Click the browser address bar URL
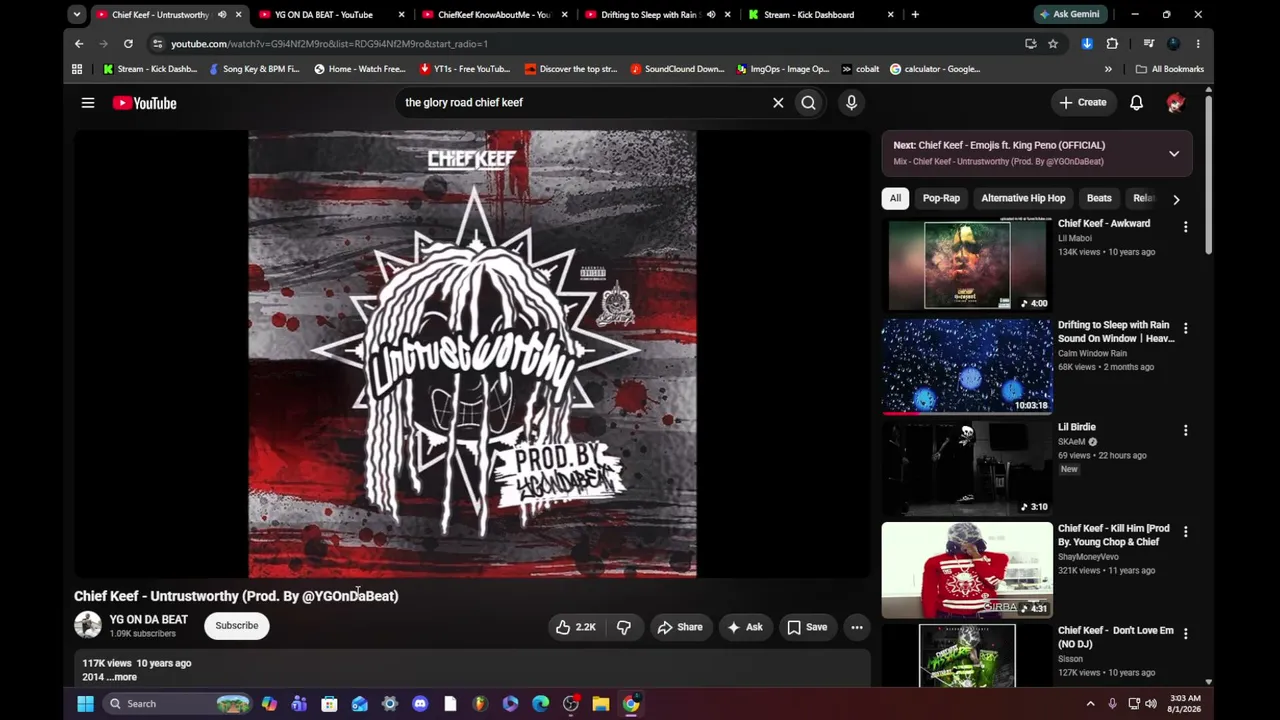 coord(329,44)
